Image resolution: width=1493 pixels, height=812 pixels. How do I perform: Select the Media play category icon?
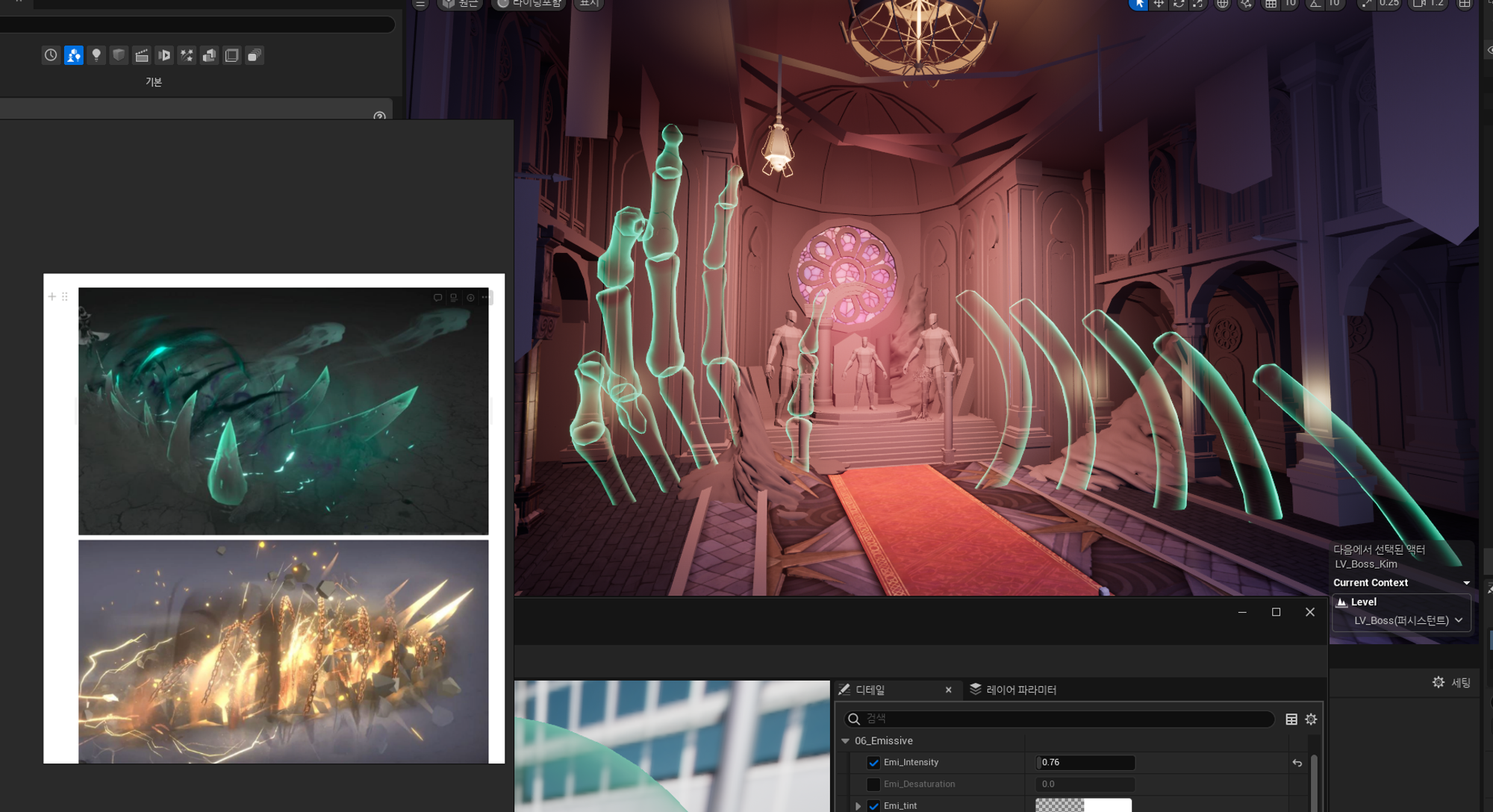click(x=164, y=55)
